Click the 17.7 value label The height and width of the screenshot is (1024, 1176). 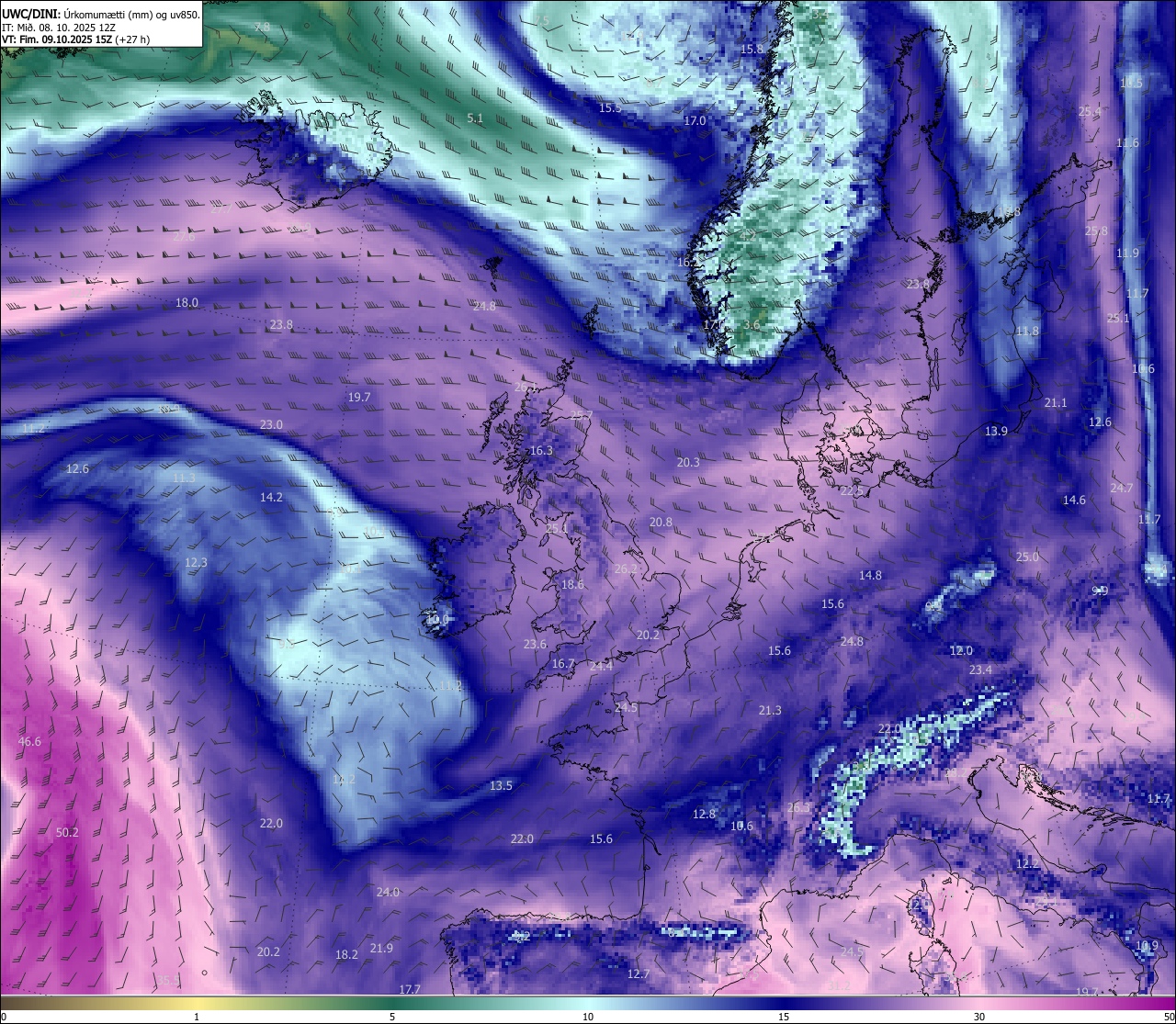410,989
